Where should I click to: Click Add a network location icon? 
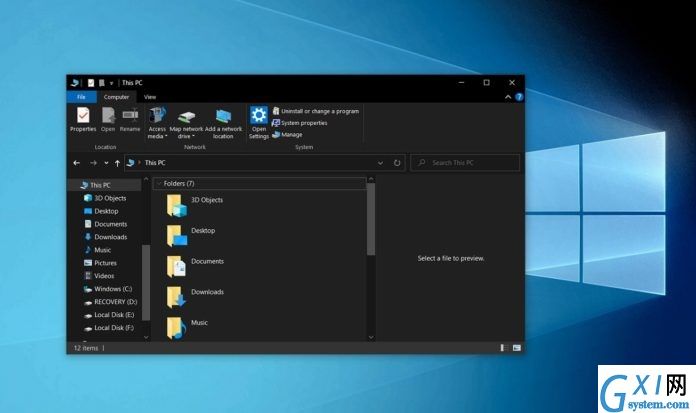223,116
